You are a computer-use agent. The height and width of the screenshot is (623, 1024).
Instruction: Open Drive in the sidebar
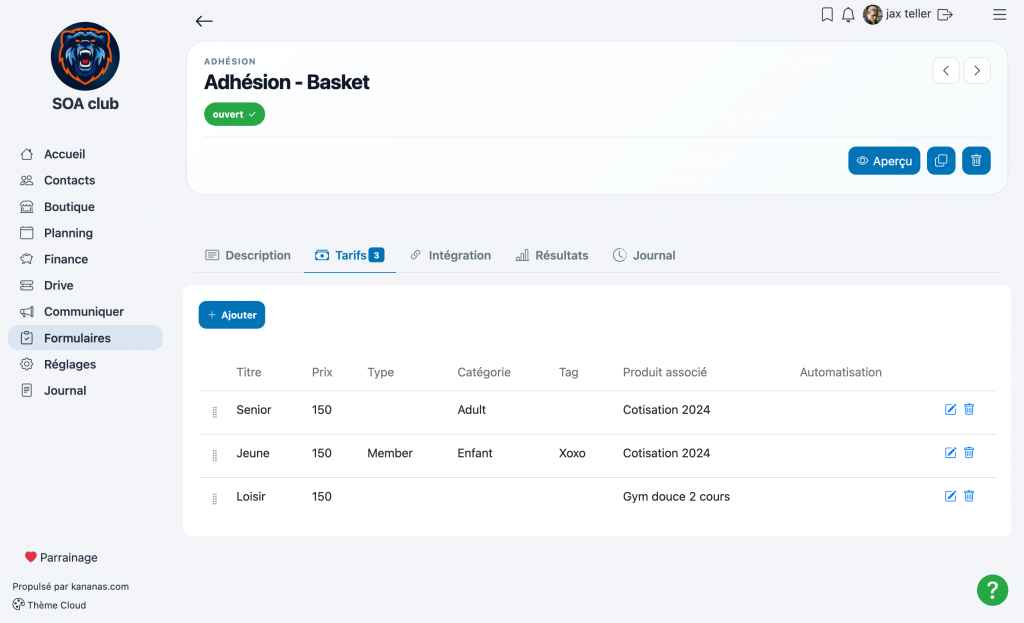click(85, 285)
